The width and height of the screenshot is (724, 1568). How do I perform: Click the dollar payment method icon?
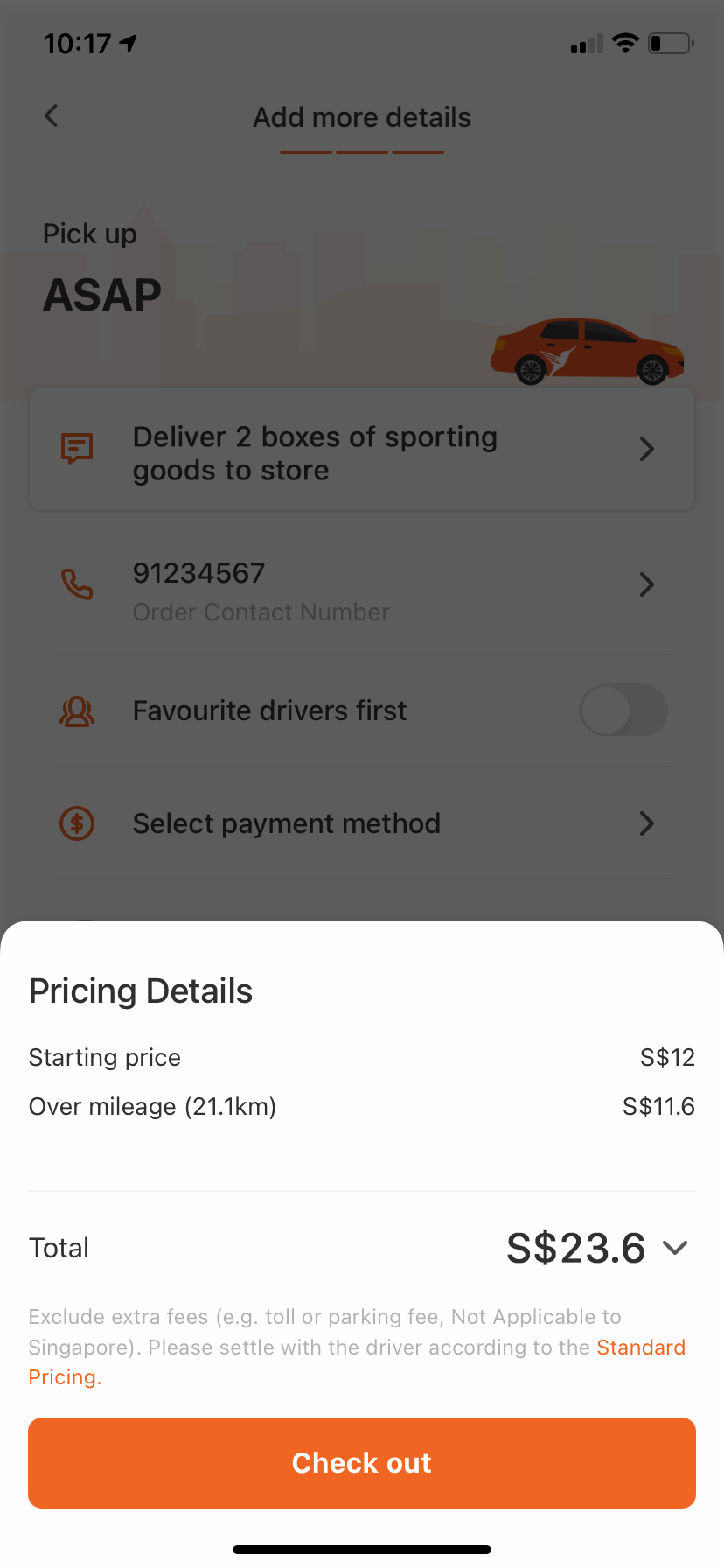pos(77,823)
